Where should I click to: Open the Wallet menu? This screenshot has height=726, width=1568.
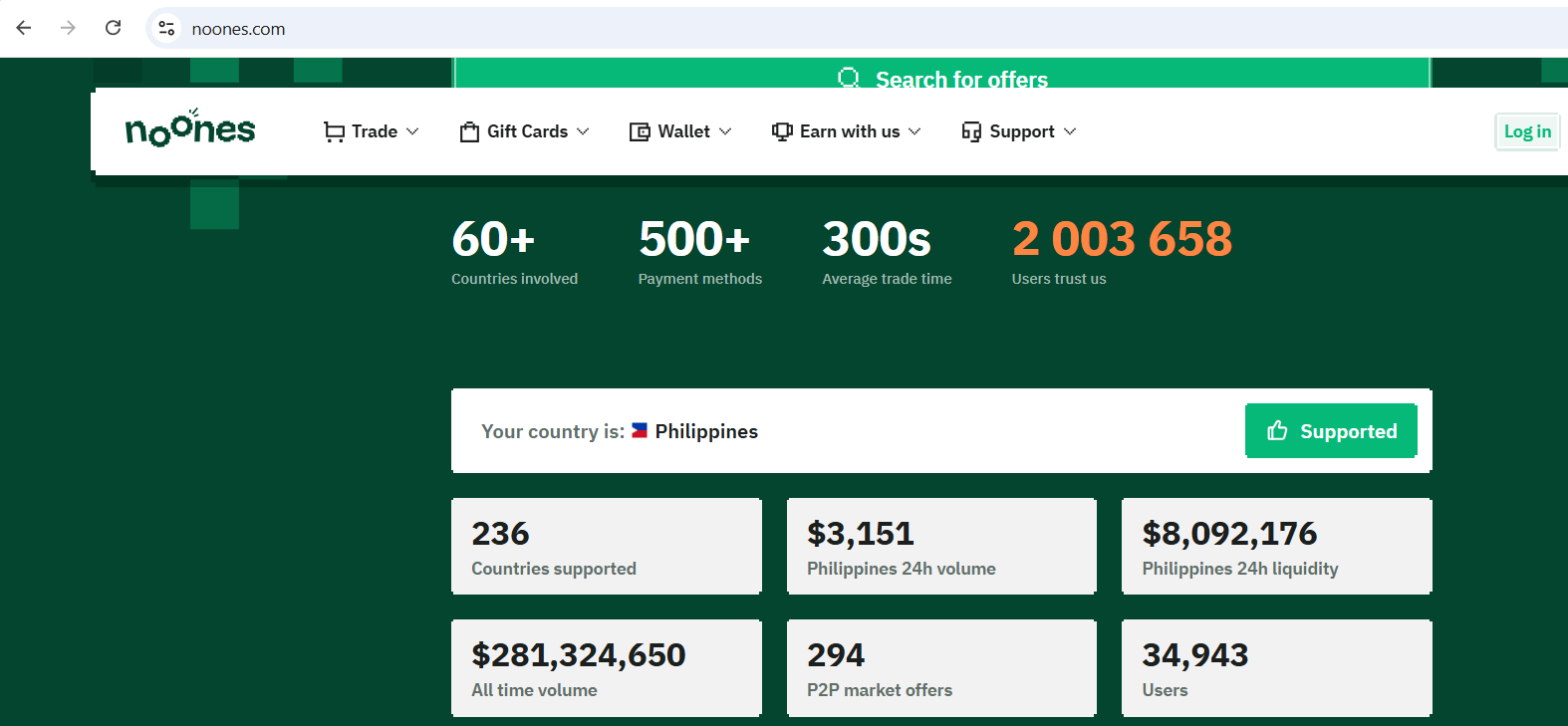[681, 131]
